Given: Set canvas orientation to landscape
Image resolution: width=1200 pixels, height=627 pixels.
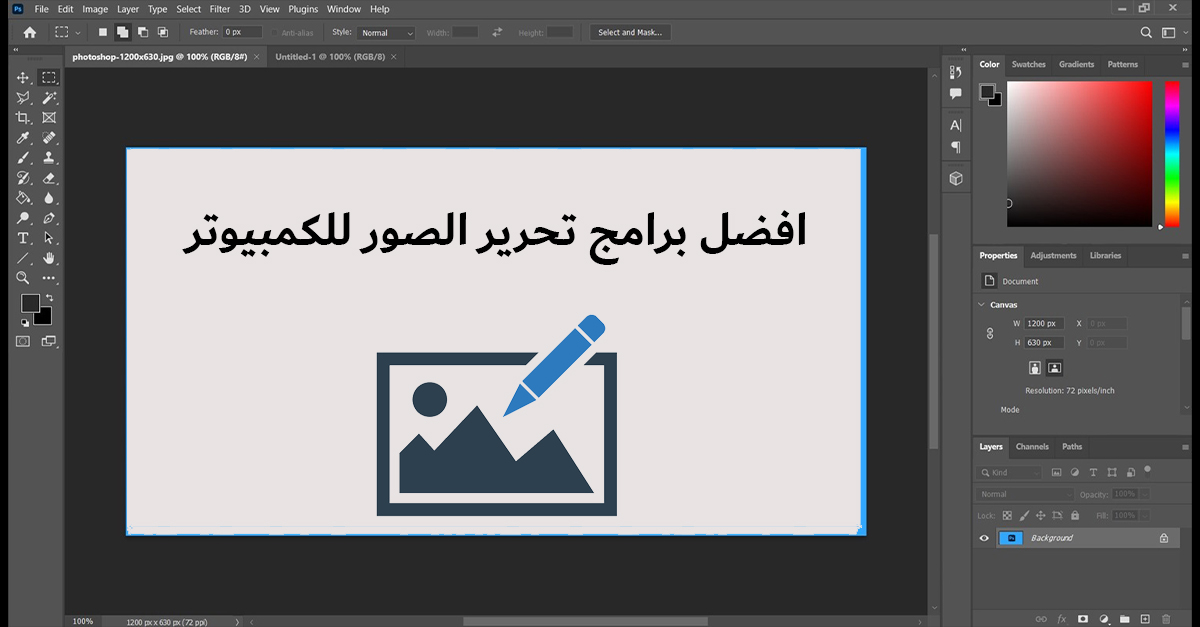Looking at the screenshot, I should 1054,368.
